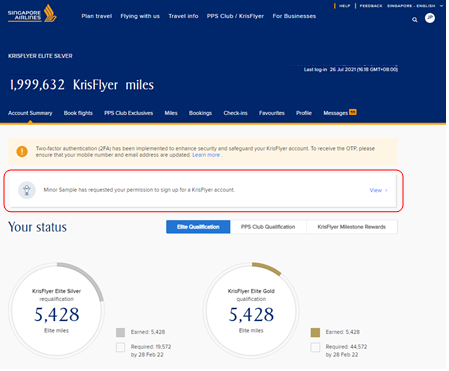The height and width of the screenshot is (371, 449).
Task: Open the Flying with us menu
Action: (x=140, y=16)
